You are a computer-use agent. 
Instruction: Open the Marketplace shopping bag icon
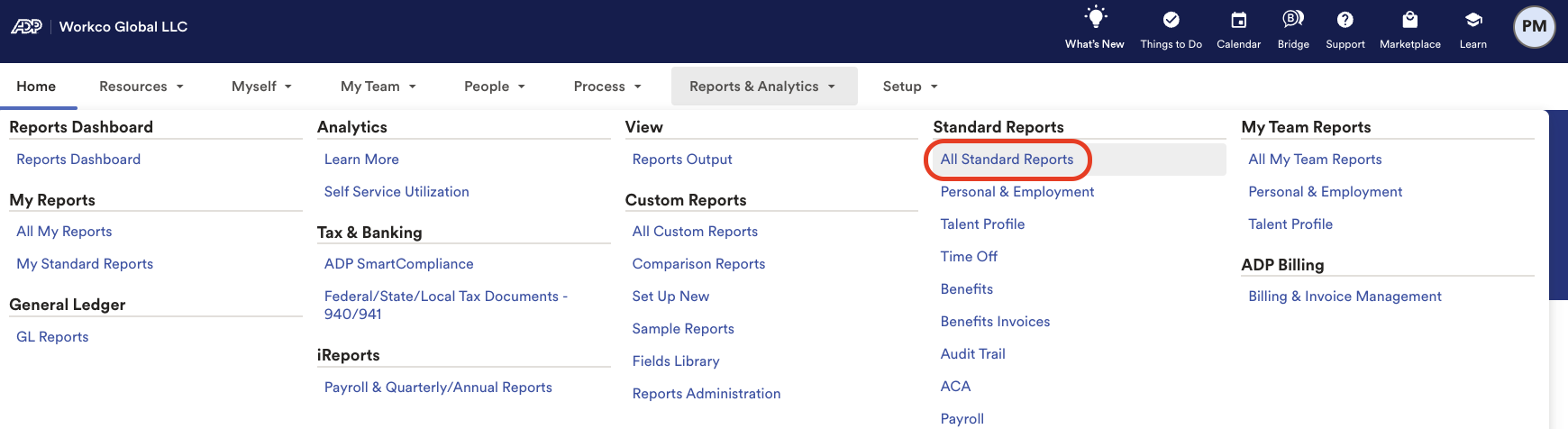pyautogui.click(x=1410, y=19)
